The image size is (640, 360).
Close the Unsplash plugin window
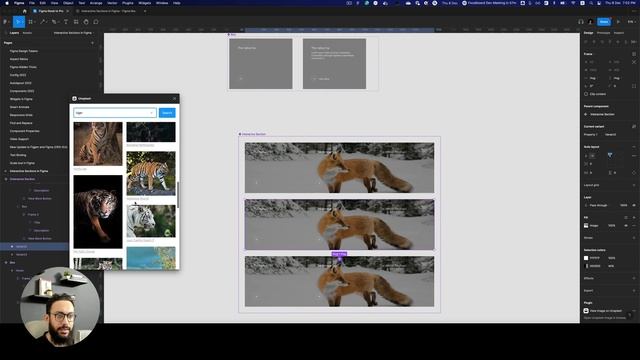175,98
